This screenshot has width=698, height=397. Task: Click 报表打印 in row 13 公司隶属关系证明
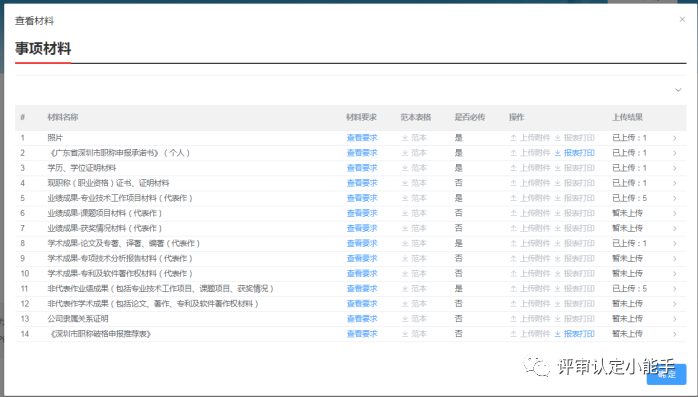(574, 319)
